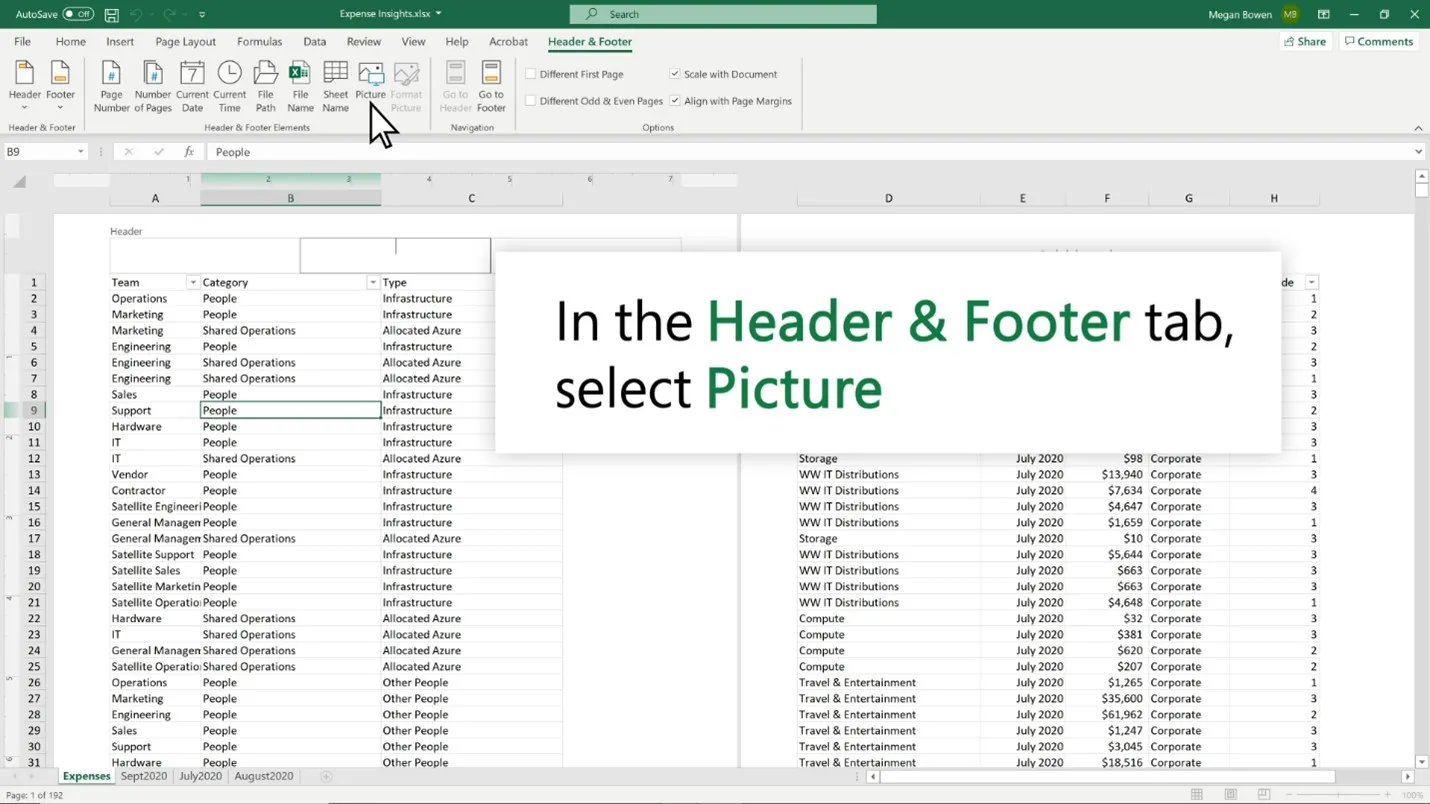Insert the Sheet Name element
Image resolution: width=1430 pixels, height=804 pixels.
(335, 84)
